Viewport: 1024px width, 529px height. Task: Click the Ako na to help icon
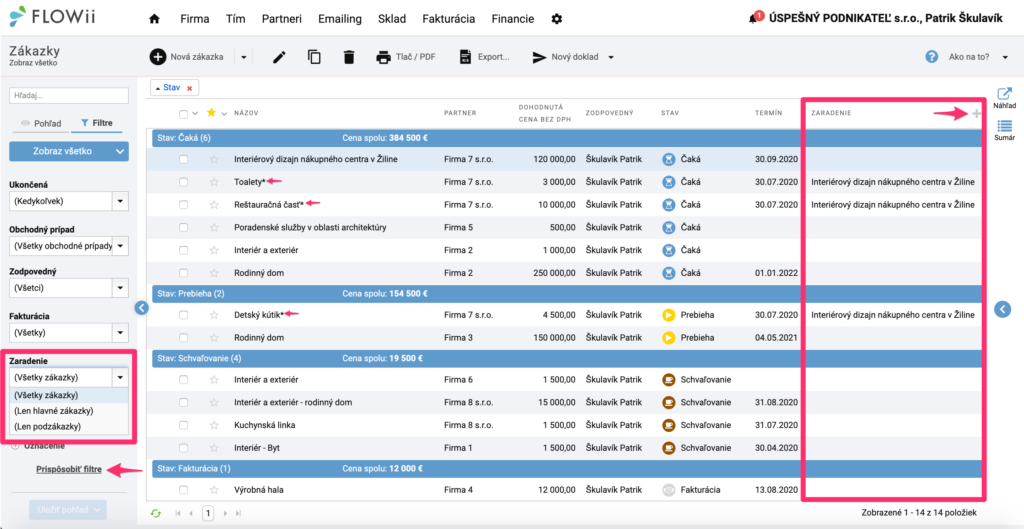[x=932, y=57]
